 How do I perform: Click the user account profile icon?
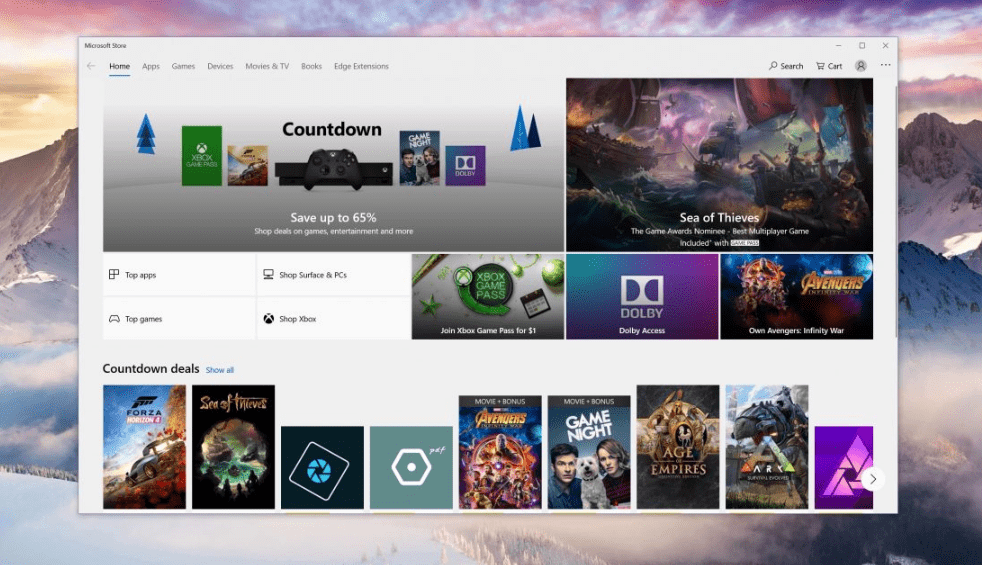[x=861, y=66]
